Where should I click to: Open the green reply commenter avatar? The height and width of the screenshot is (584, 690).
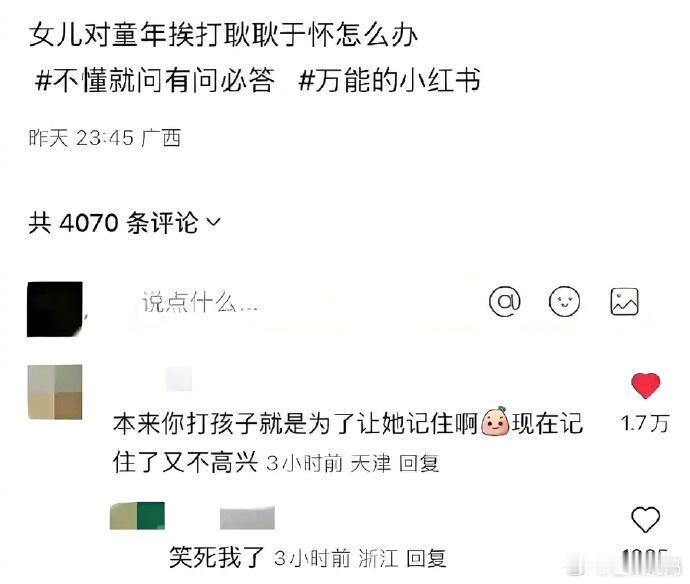pyautogui.click(x=137, y=516)
